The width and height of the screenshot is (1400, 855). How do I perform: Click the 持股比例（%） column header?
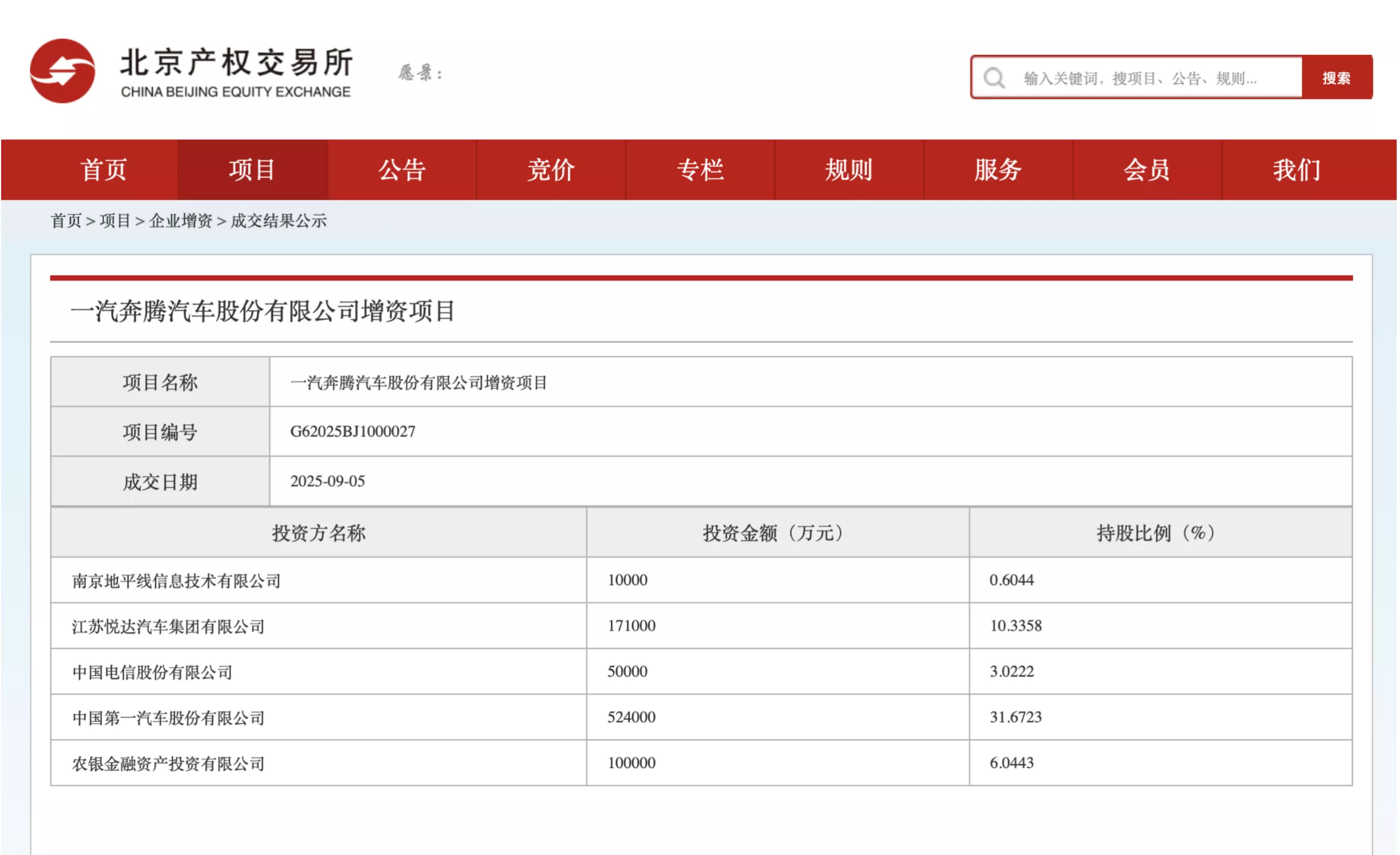coord(1161,533)
